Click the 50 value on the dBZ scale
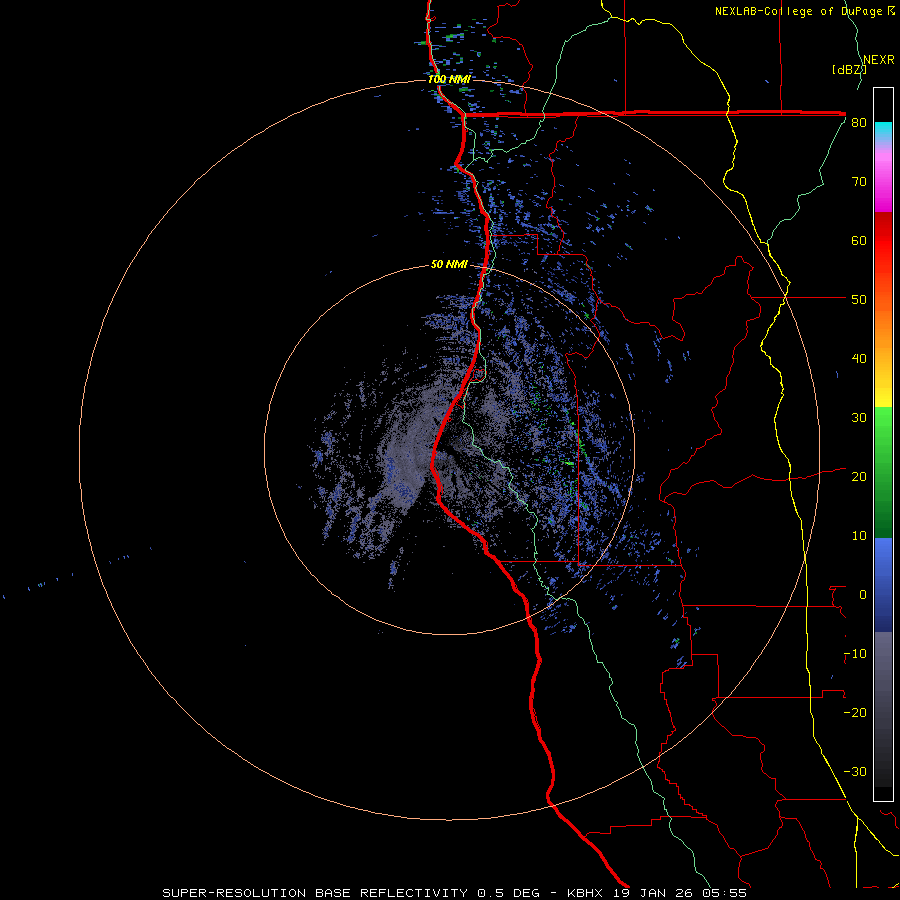 [859, 300]
